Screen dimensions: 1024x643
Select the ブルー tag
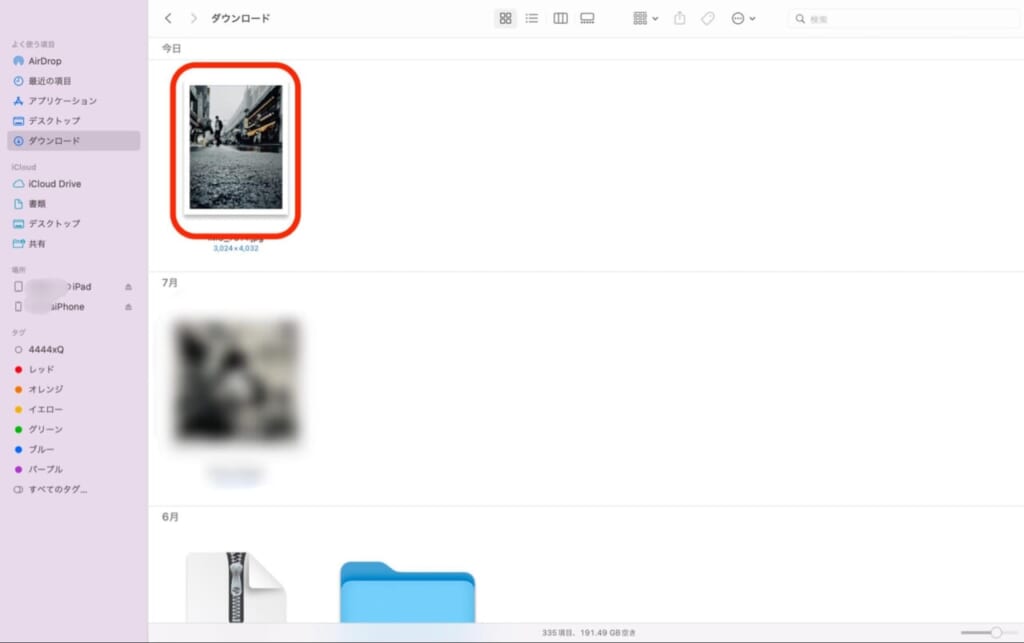coord(73,449)
